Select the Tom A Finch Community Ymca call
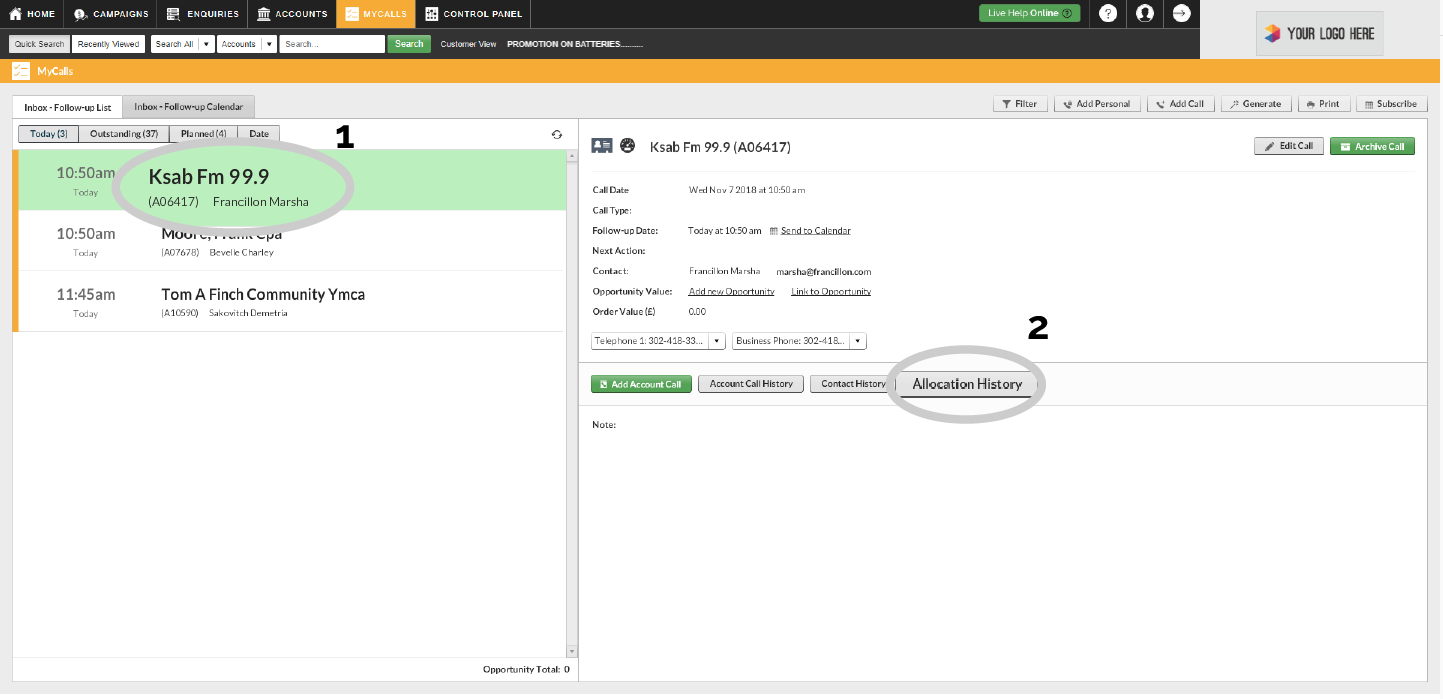Image resolution: width=1443 pixels, height=699 pixels. click(290, 301)
